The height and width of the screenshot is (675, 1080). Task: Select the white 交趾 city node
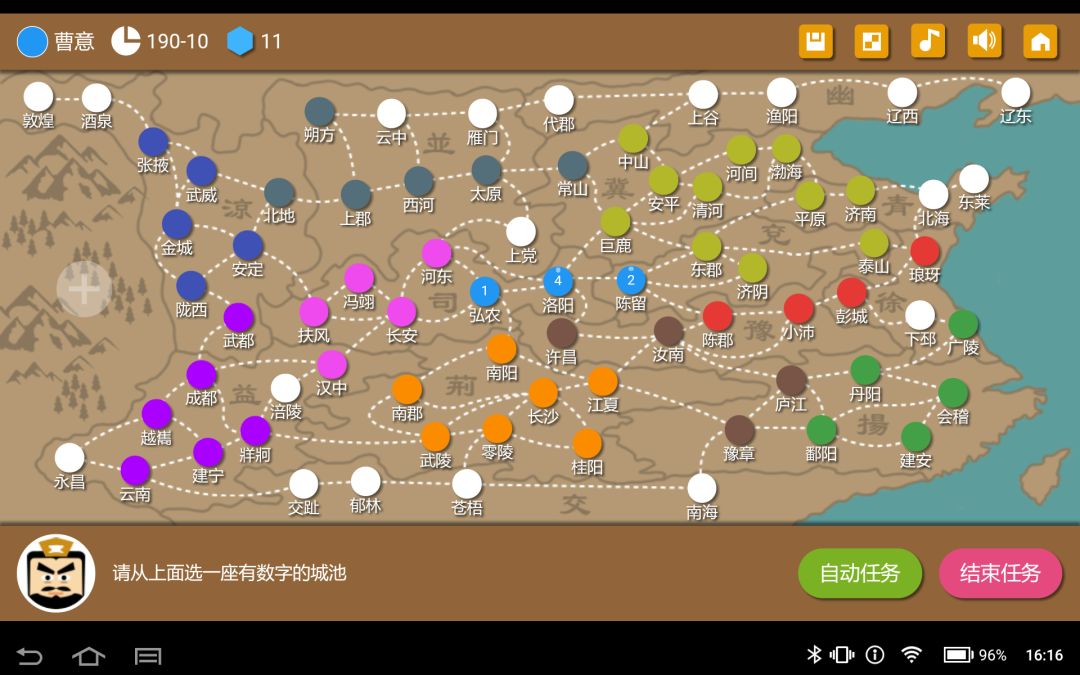tap(304, 484)
